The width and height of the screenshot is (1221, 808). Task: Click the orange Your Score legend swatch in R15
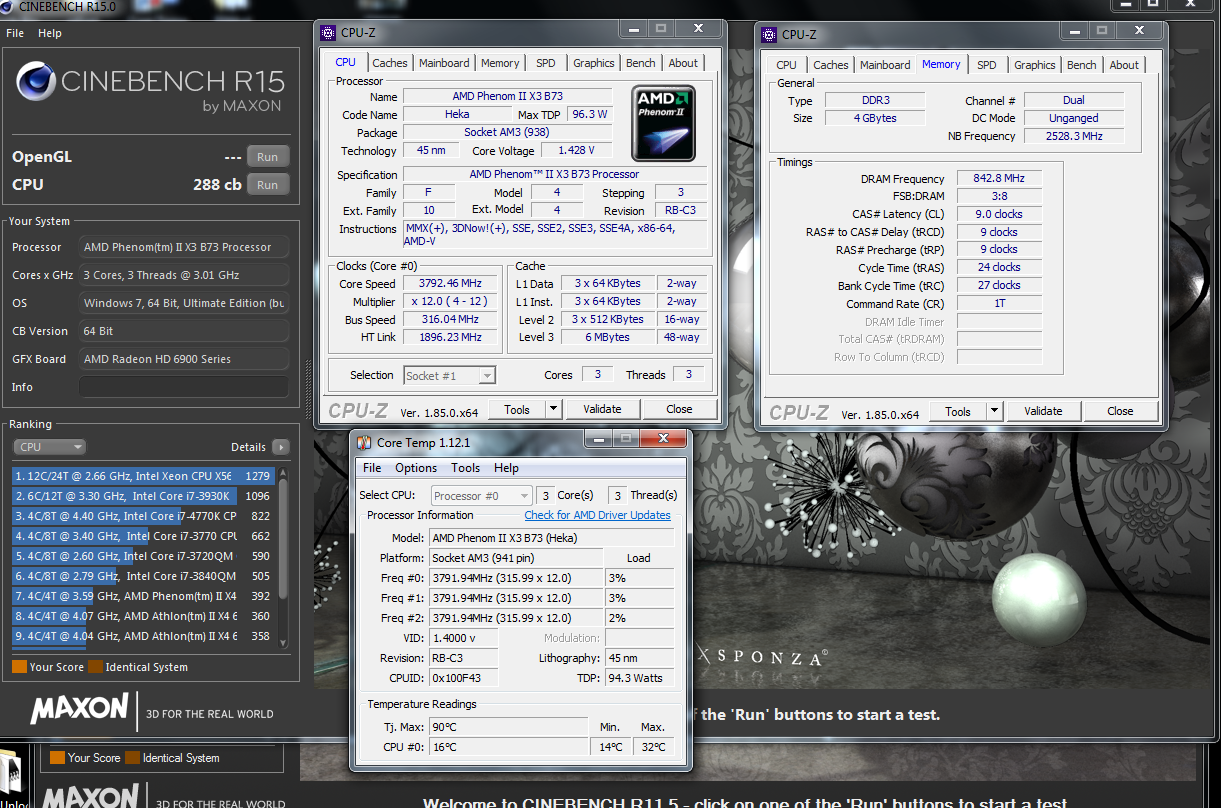coord(19,667)
